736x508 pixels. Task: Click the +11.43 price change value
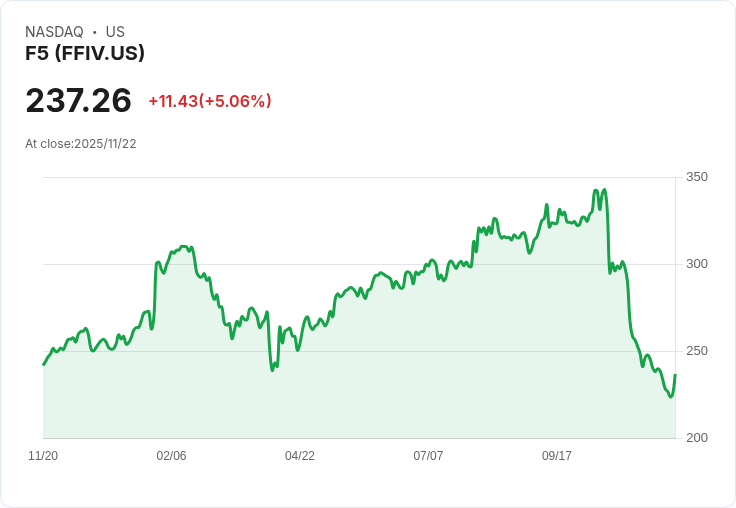(173, 101)
